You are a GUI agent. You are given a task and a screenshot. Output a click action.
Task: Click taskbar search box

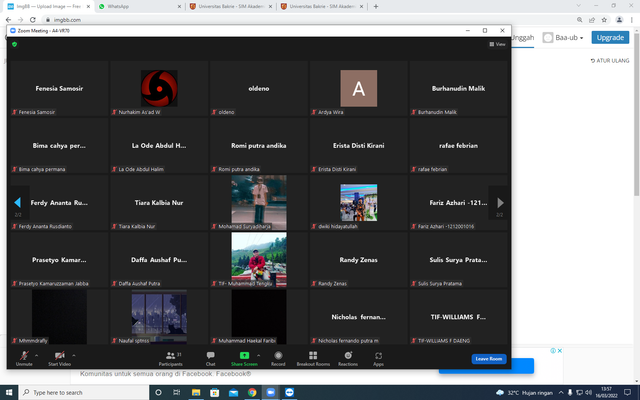tap(83, 392)
